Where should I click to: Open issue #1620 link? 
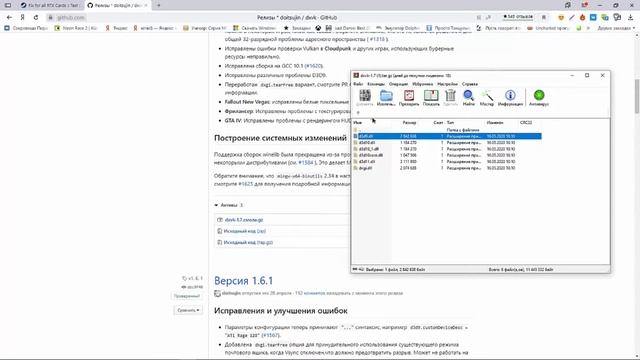pyautogui.click(x=313, y=66)
